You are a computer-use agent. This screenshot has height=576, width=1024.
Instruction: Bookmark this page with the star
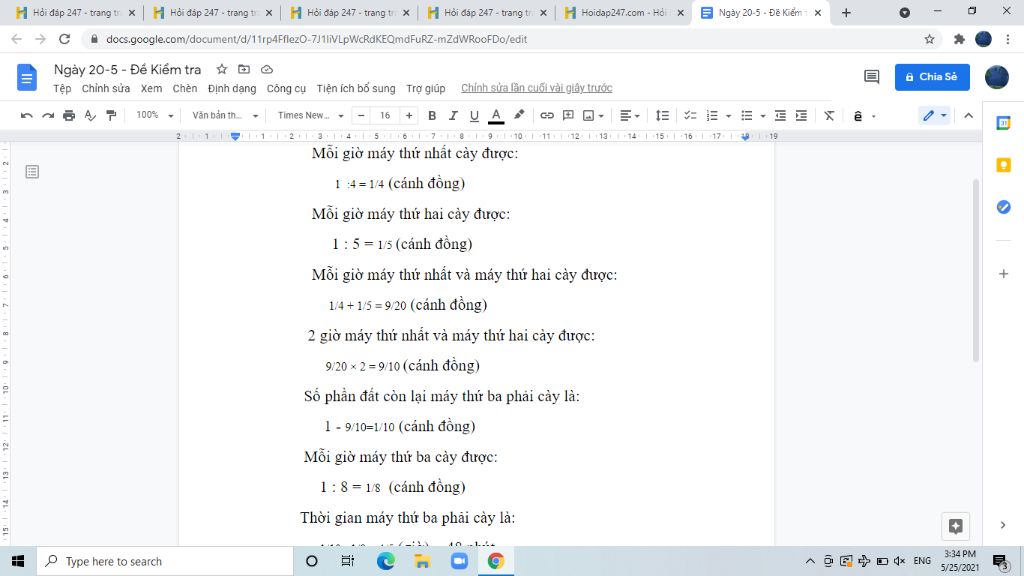coord(929,39)
